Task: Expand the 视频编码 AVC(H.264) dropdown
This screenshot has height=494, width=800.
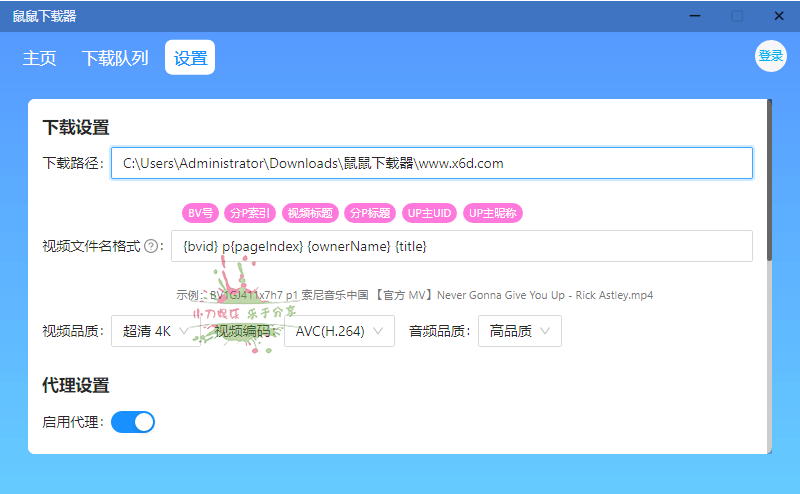Action: [x=339, y=331]
